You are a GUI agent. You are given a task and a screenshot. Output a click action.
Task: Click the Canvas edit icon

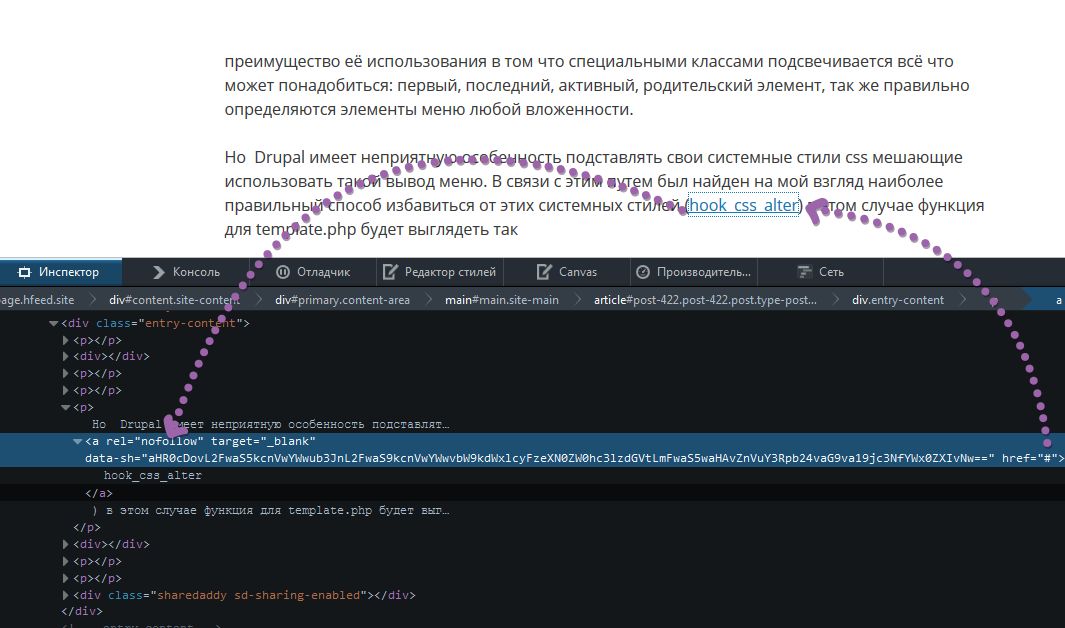pos(544,272)
